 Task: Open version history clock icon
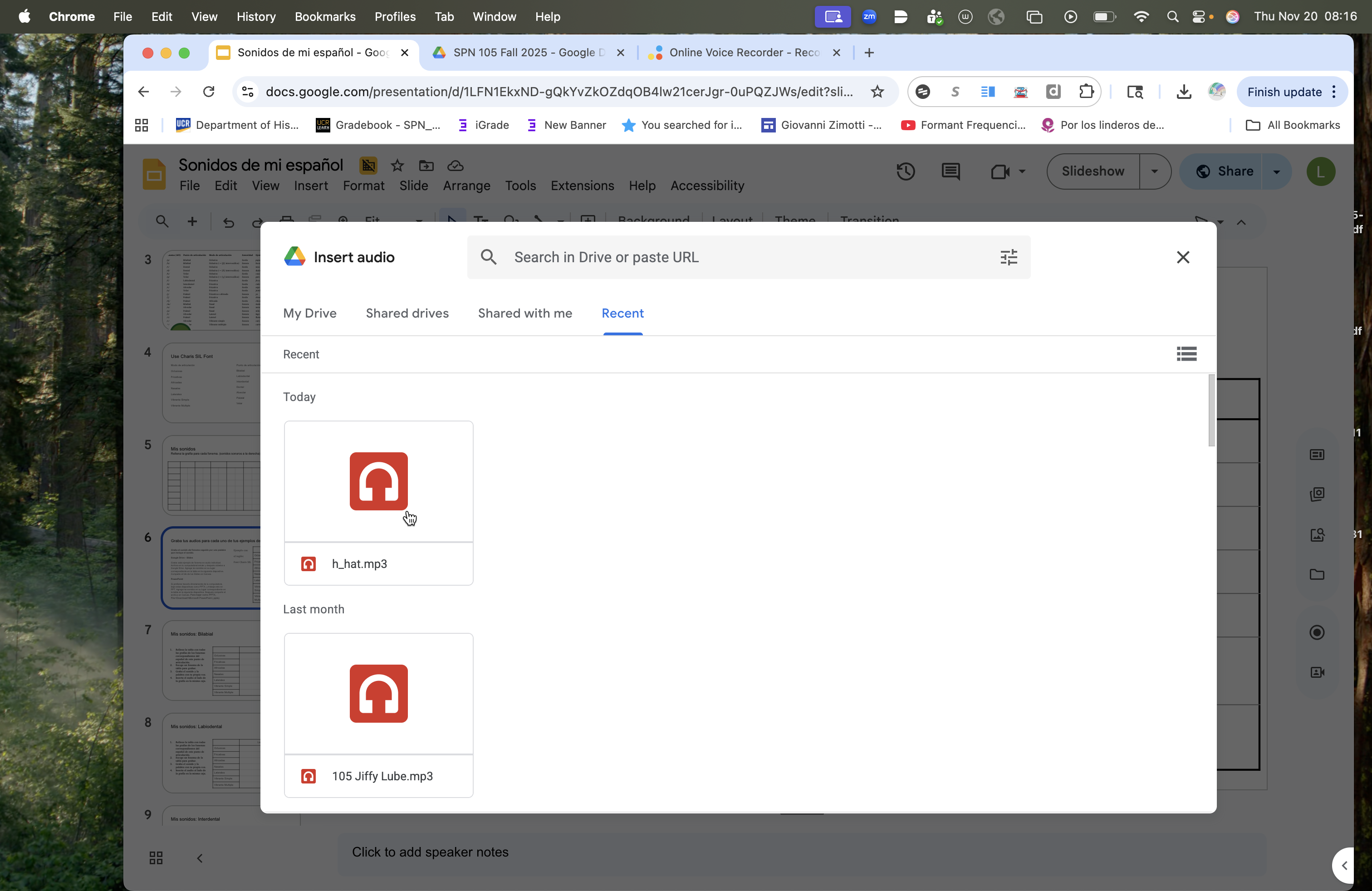click(x=906, y=171)
